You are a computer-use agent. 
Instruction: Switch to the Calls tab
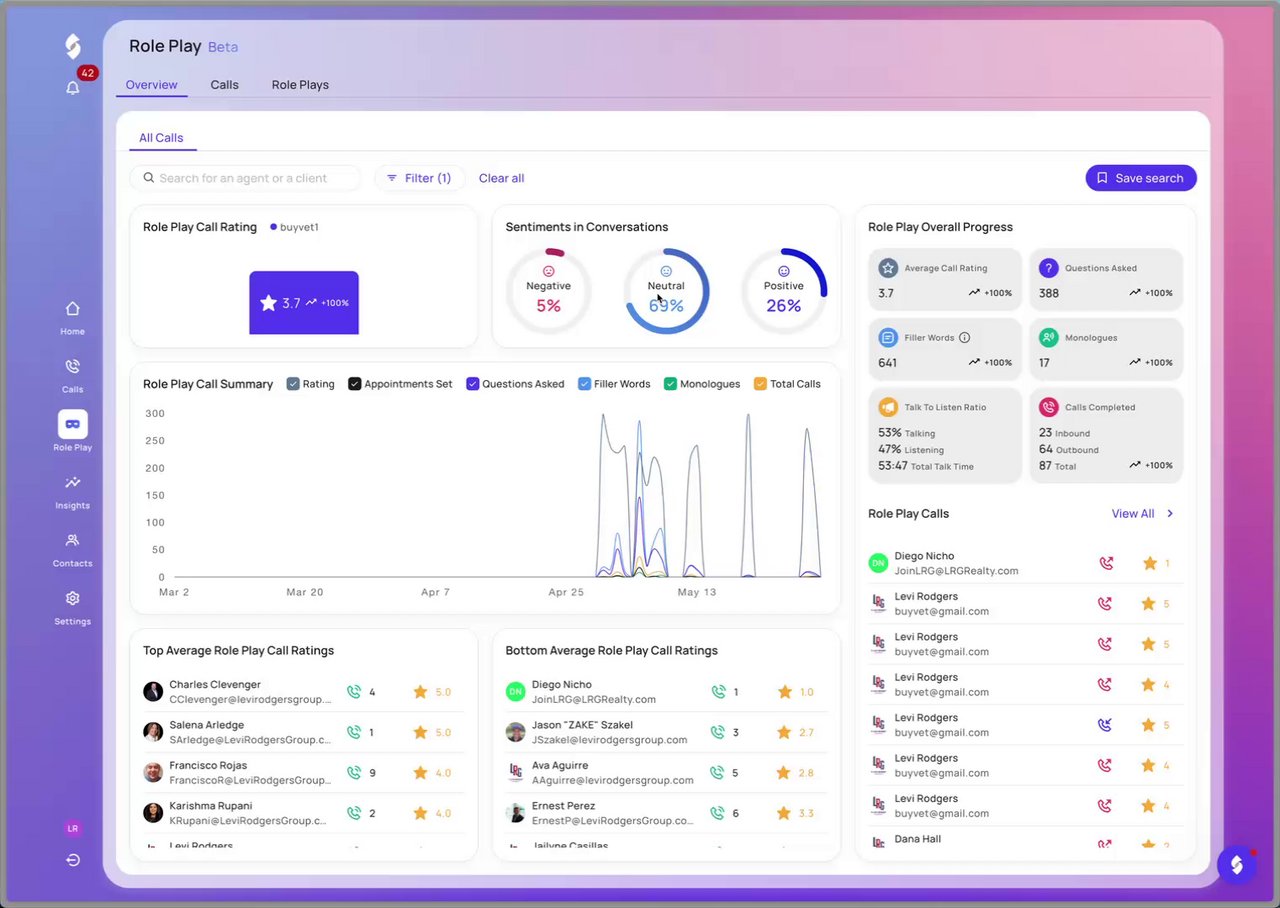pos(225,85)
